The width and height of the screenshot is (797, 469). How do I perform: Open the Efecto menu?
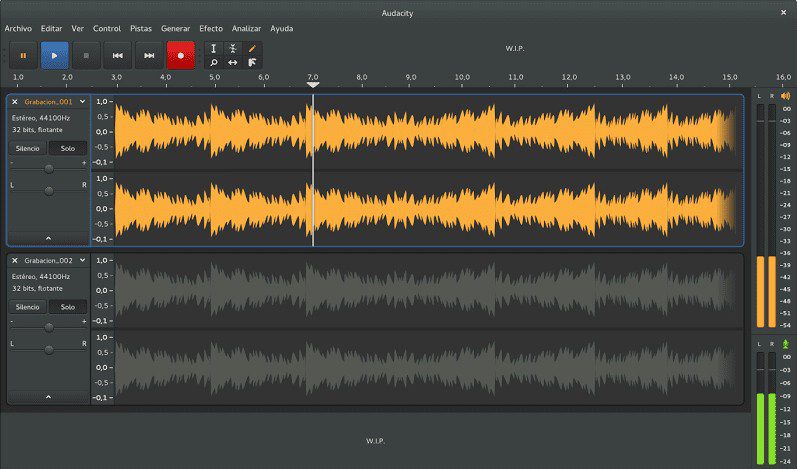tap(211, 28)
